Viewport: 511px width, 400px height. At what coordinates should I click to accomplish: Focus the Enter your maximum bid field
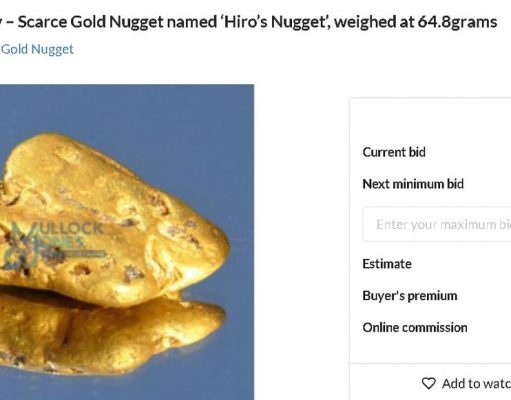[437, 224]
